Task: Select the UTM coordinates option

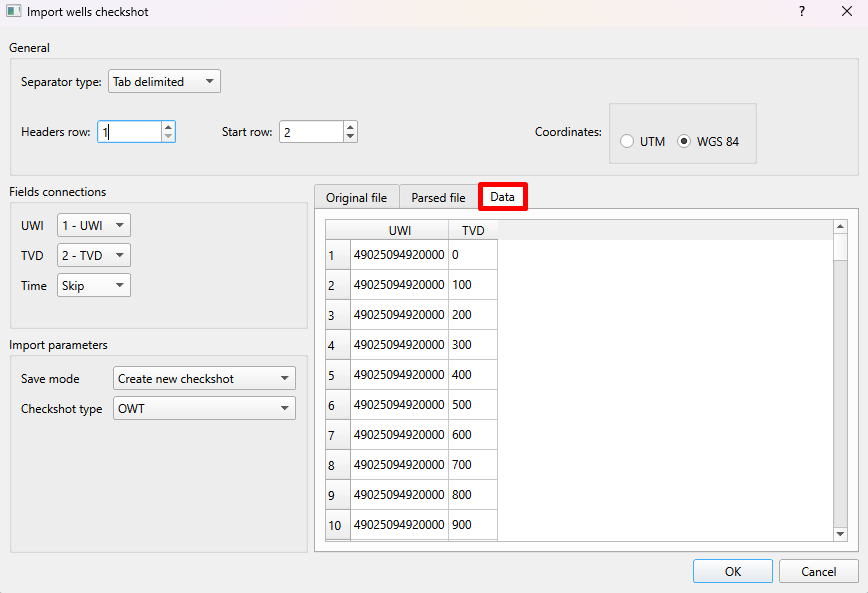Action: [x=627, y=141]
